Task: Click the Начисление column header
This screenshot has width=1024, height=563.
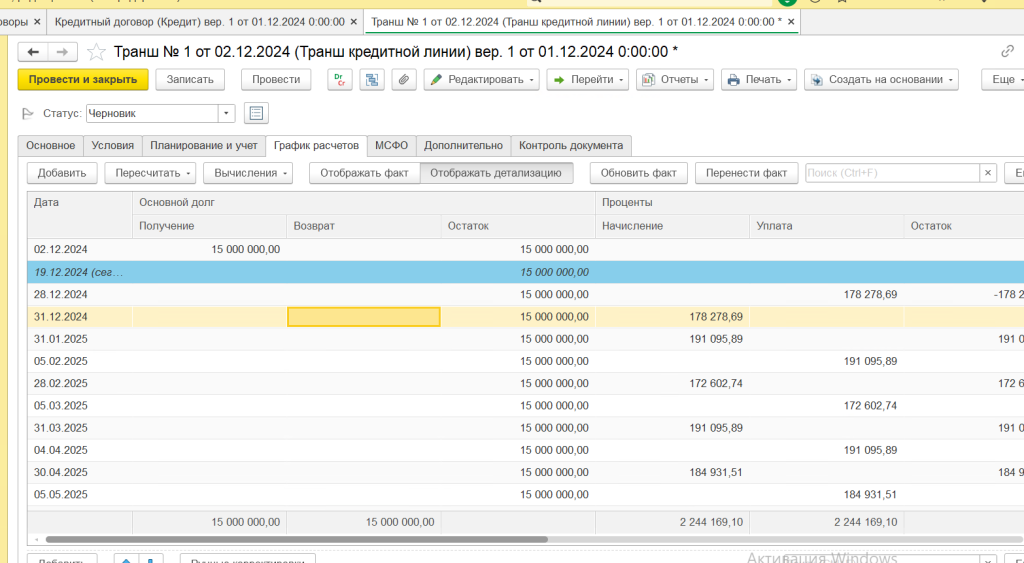Action: (x=672, y=226)
